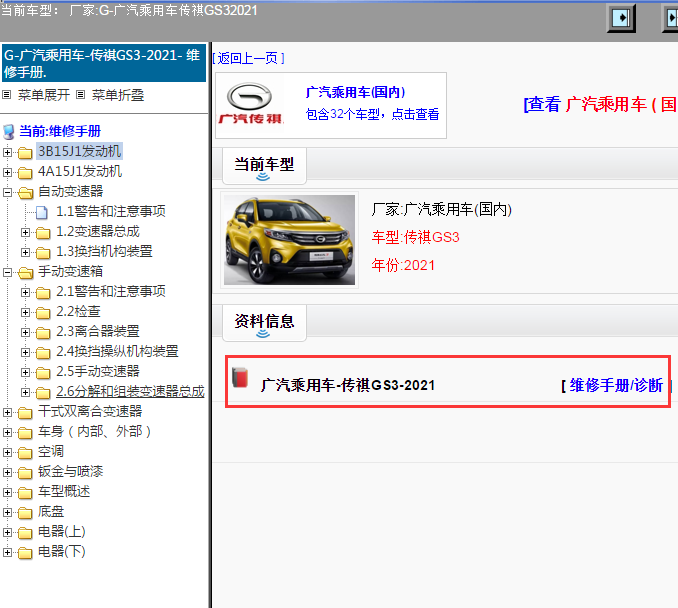Click the 厂家:广汽乘用车(国内) text
The height and width of the screenshot is (608, 678).
point(441,210)
